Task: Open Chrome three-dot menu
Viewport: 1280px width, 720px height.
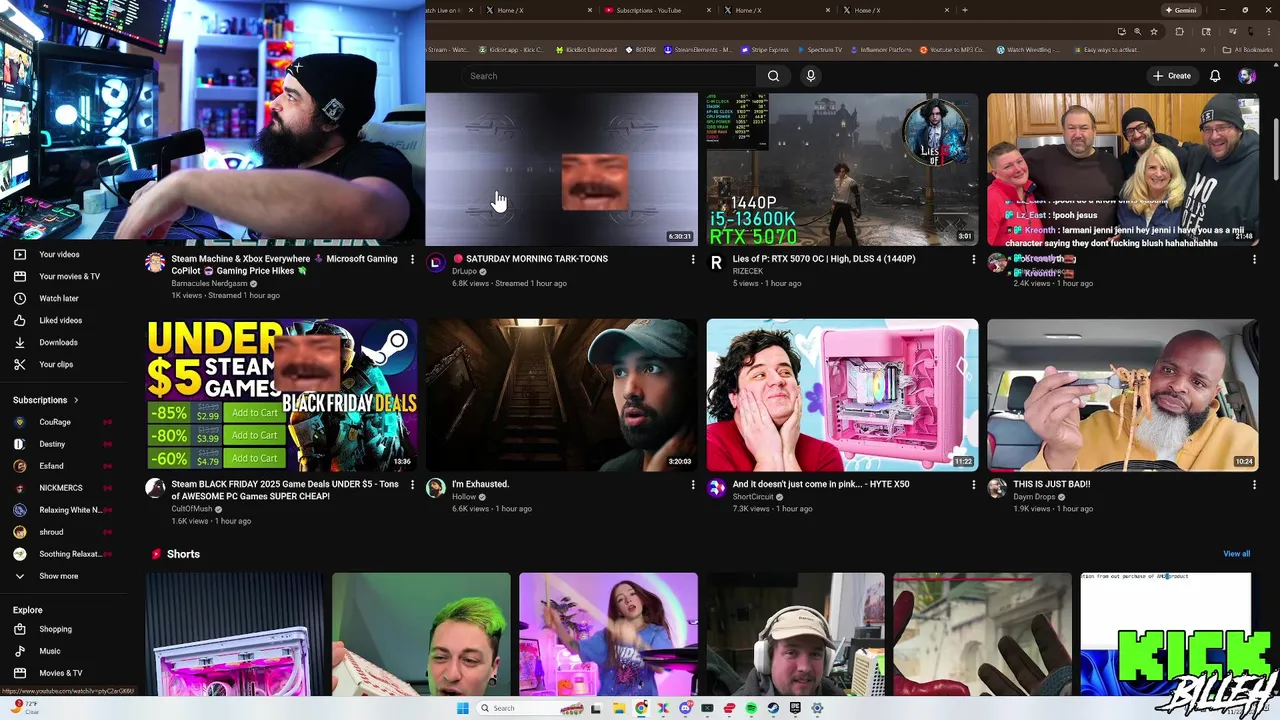Action: (x=1269, y=31)
